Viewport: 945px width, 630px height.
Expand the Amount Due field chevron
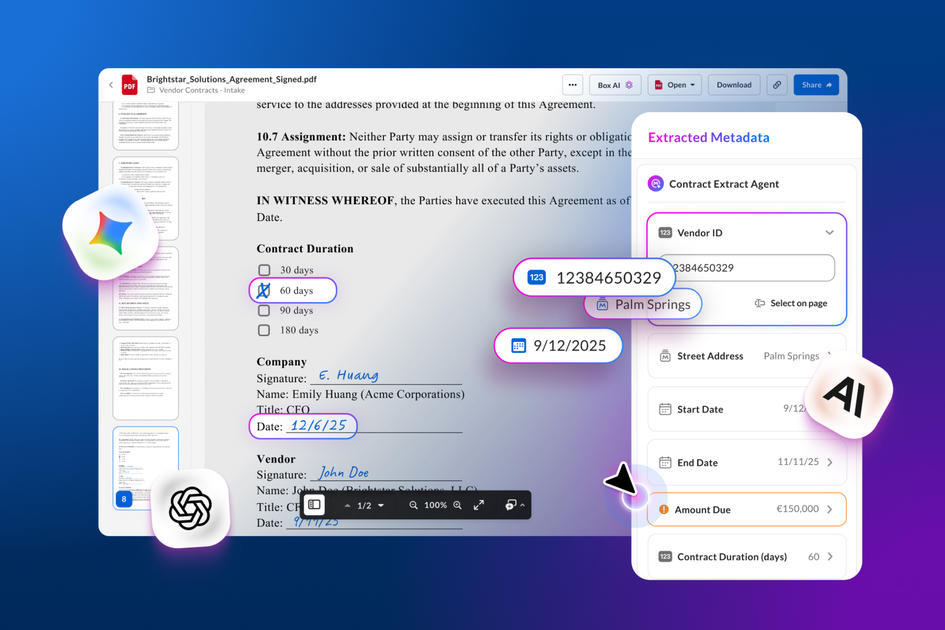point(830,509)
